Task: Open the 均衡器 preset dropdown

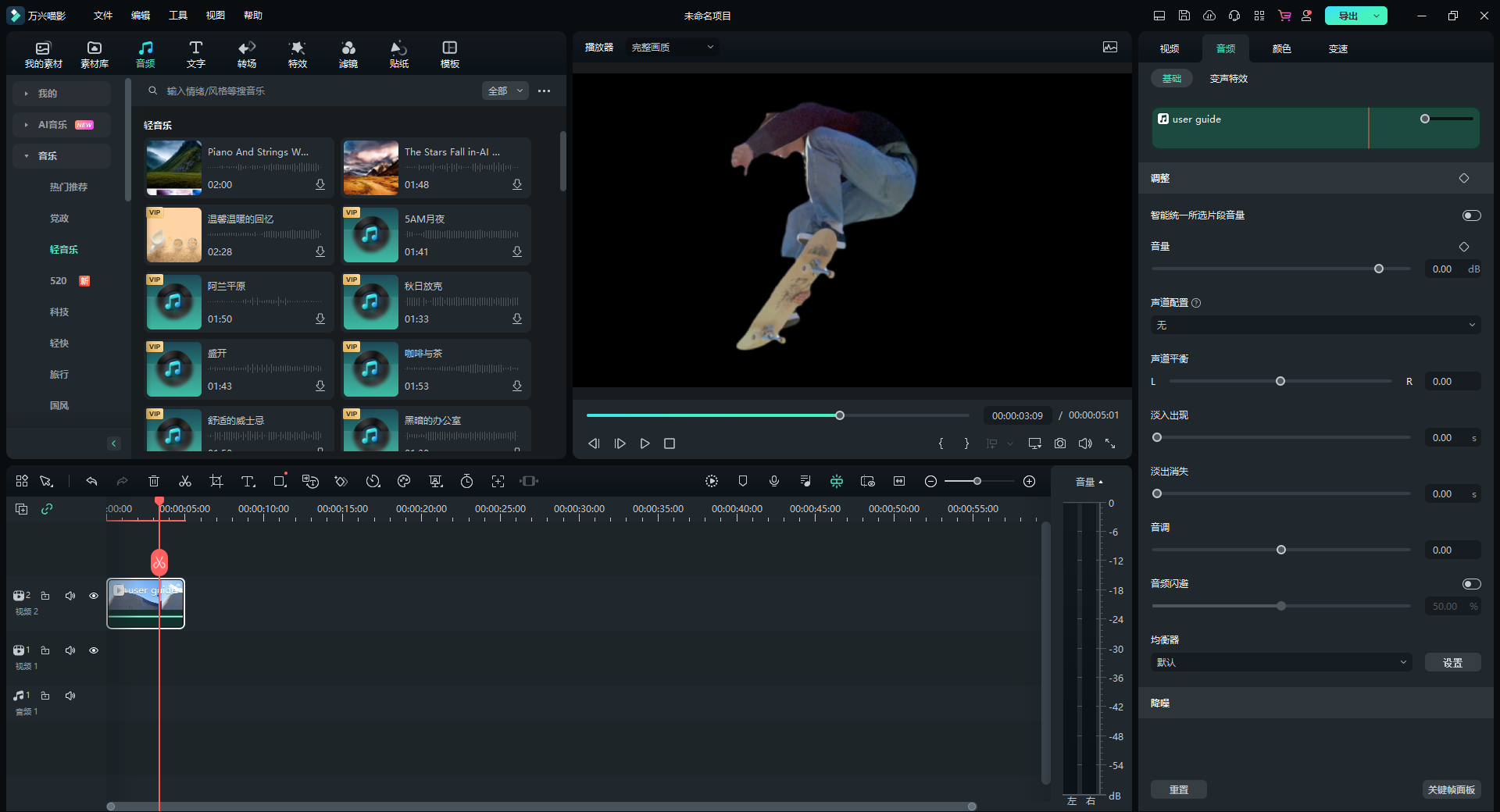Action: 1281,662
